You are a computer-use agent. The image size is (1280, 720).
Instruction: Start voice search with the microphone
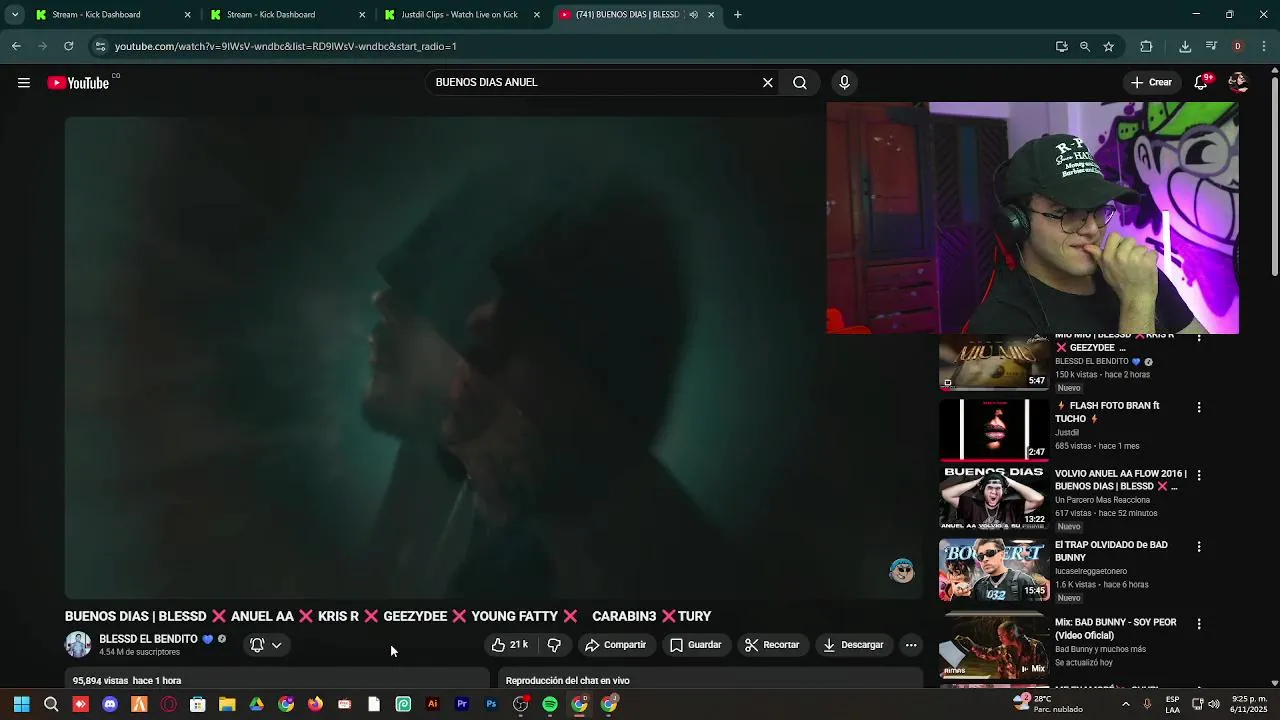pyautogui.click(x=844, y=83)
